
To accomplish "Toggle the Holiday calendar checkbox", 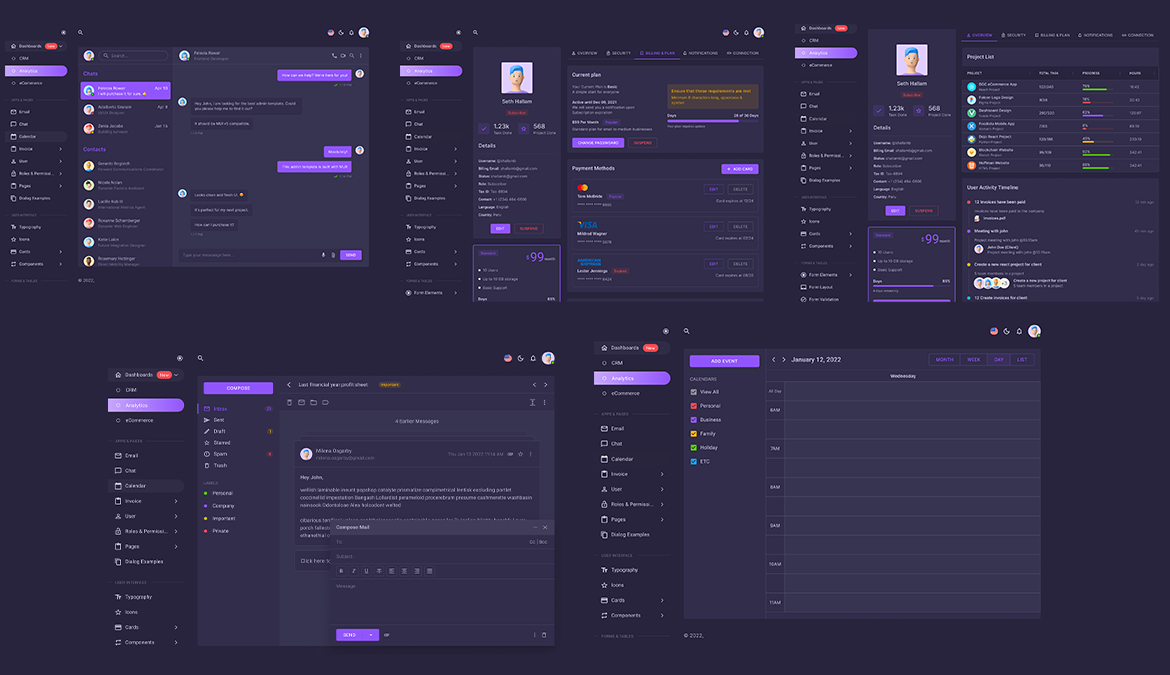I will coord(694,448).
